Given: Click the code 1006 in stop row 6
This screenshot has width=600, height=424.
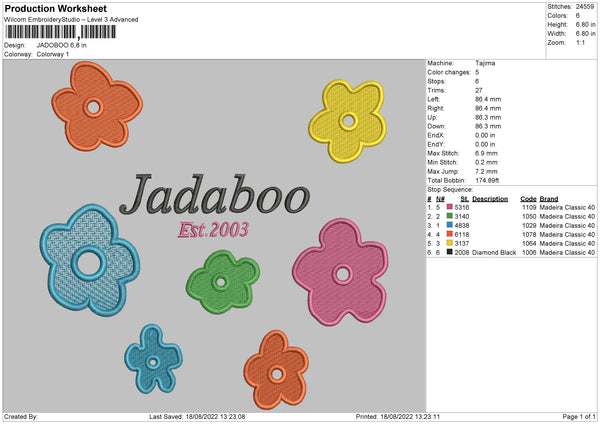Looking at the screenshot, I should 529,253.
